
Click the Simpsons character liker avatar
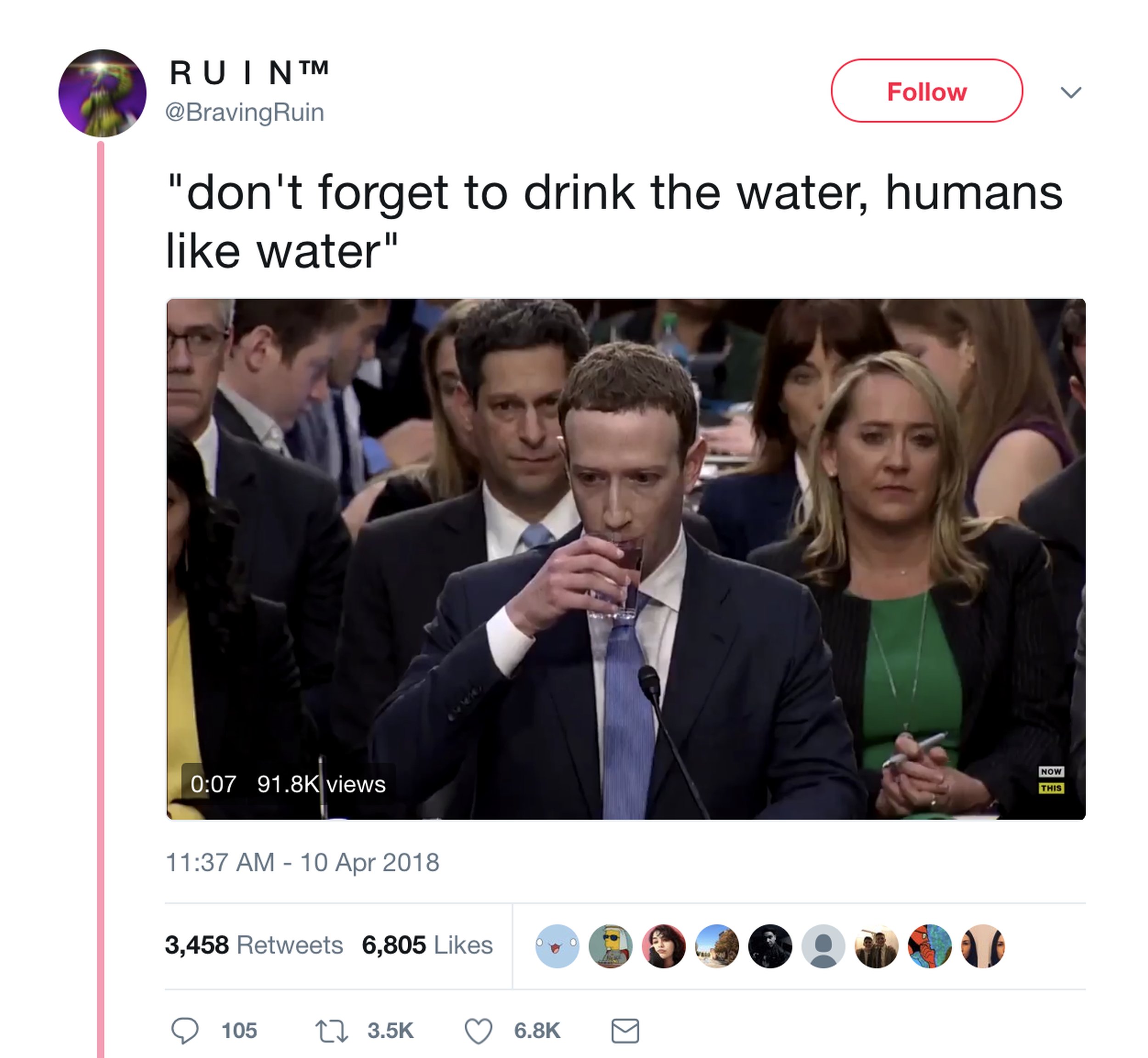coord(610,946)
